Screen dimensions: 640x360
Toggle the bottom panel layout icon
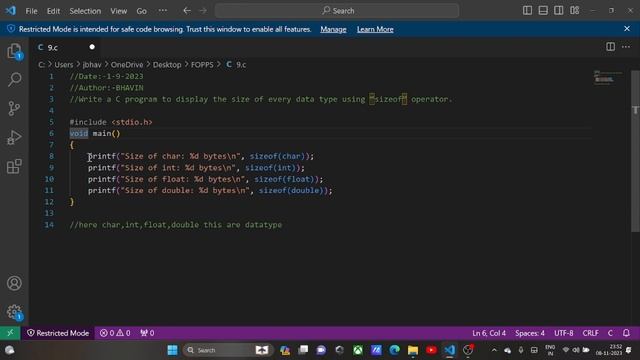543,11
